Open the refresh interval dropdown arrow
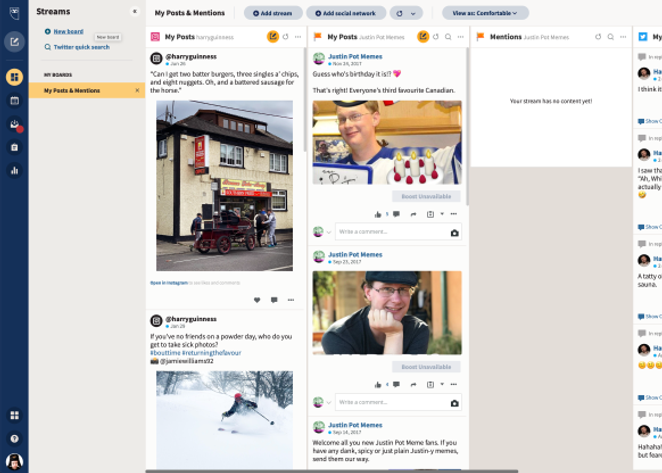 click(413, 13)
